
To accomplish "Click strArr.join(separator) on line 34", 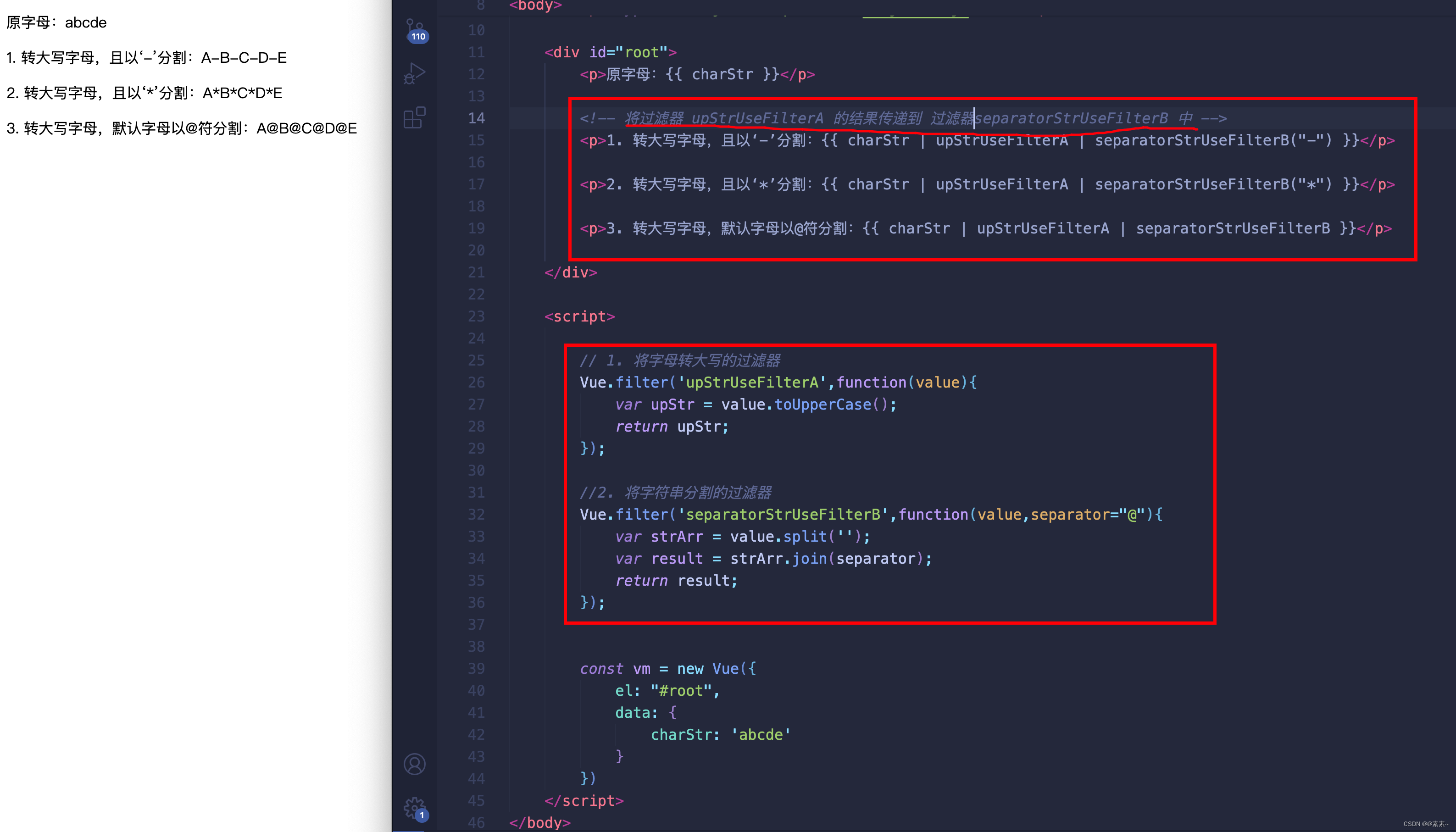I will pyautogui.click(x=827, y=558).
